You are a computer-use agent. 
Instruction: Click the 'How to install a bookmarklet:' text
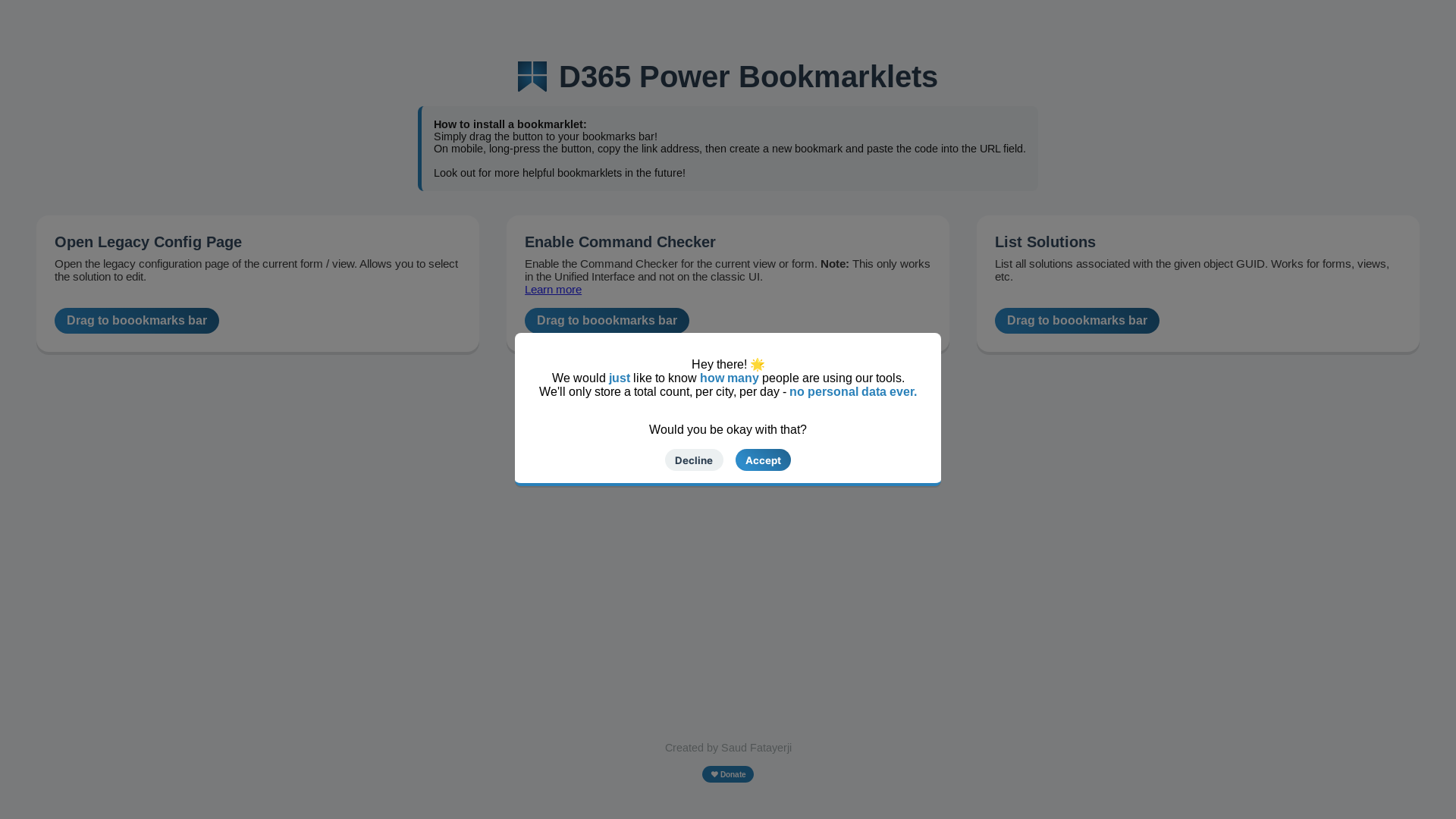click(510, 124)
